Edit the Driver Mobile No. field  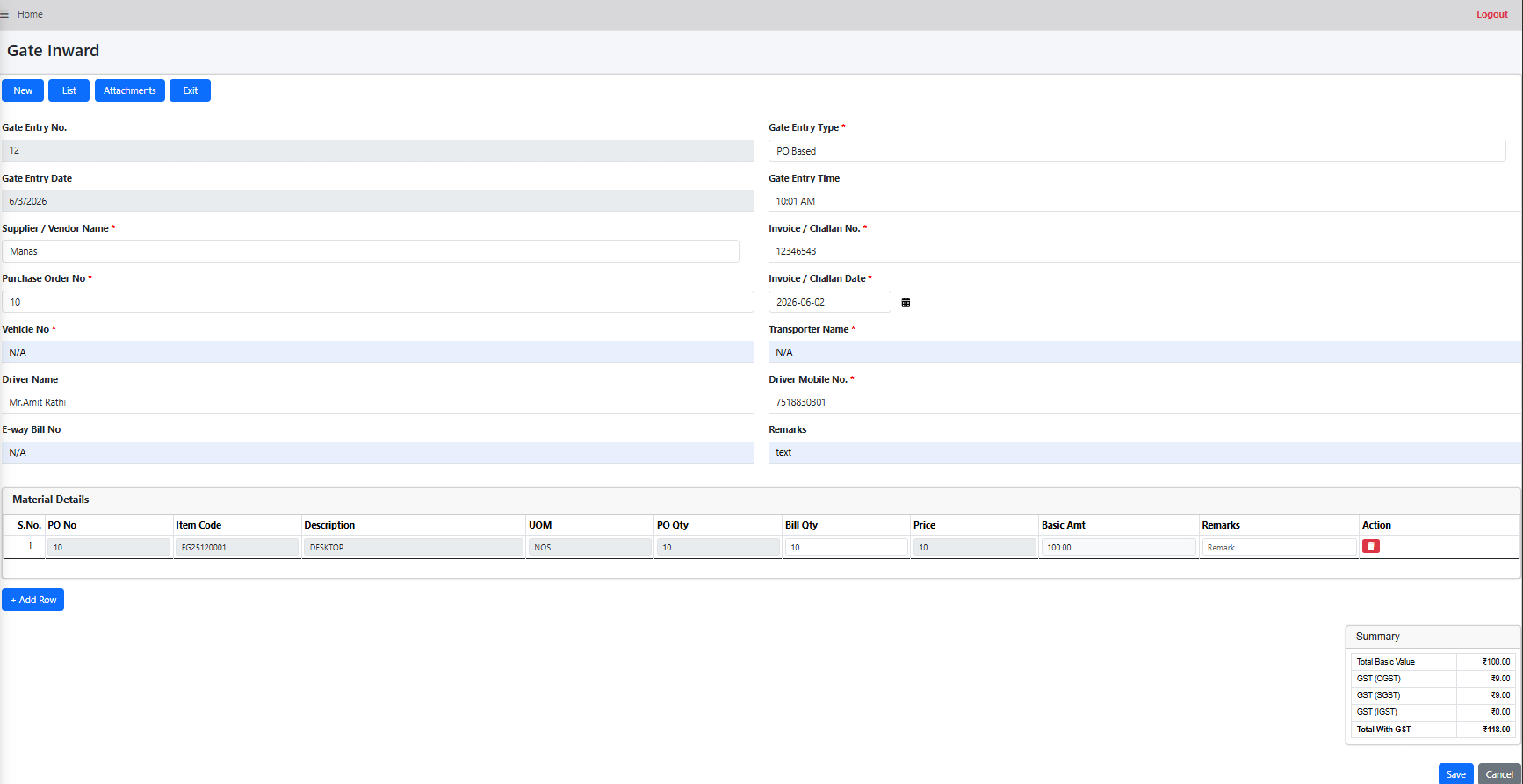(x=1145, y=402)
